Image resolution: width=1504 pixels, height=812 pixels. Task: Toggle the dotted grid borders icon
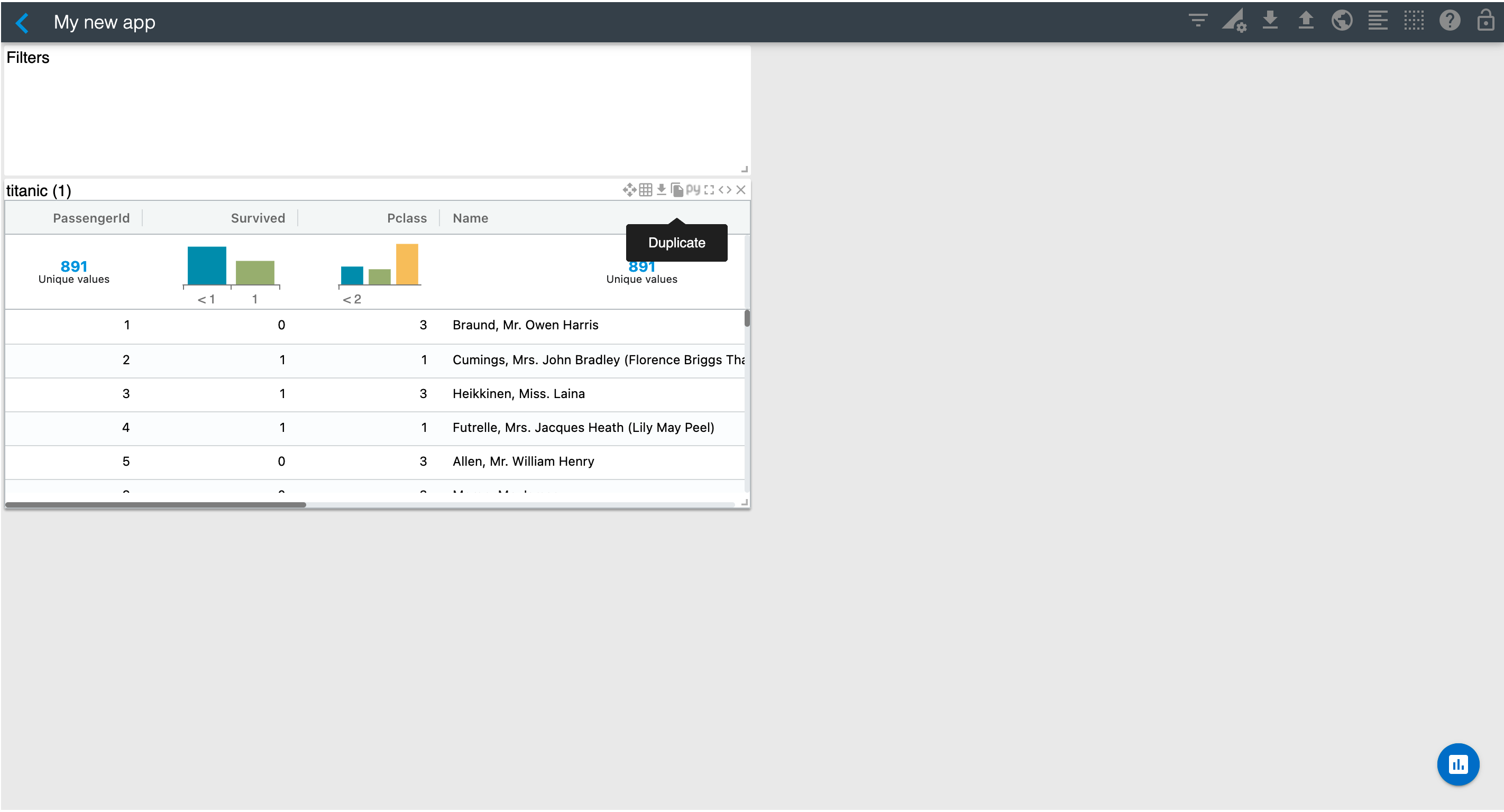coord(1414,21)
